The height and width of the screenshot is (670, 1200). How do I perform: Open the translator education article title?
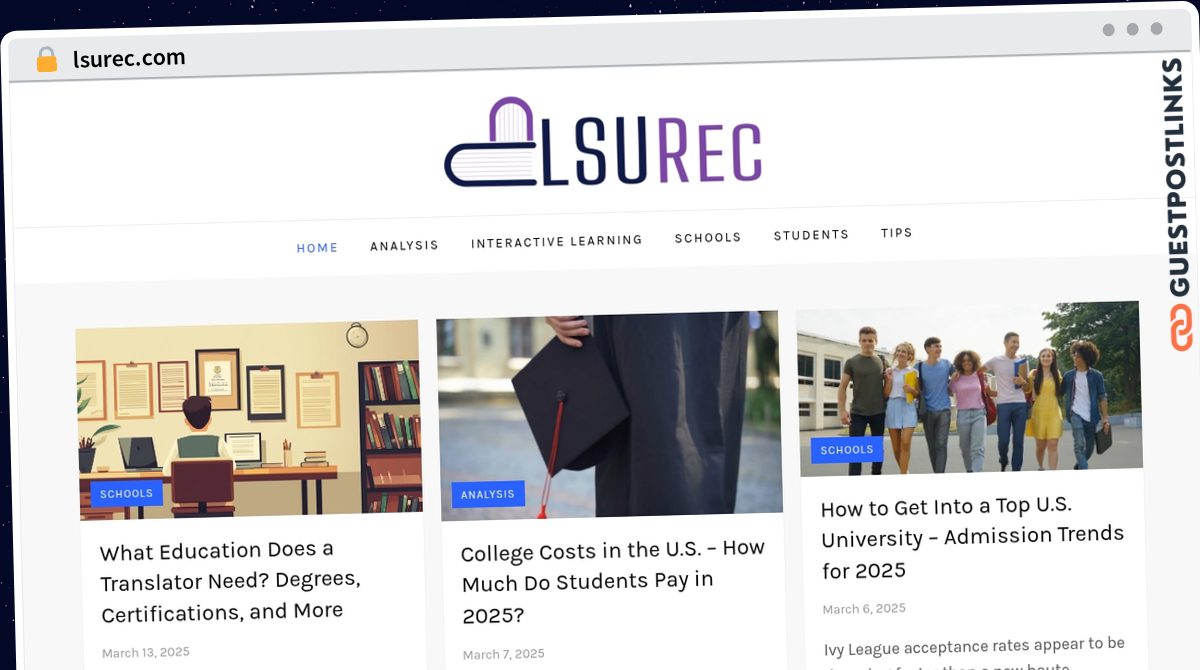click(230, 581)
